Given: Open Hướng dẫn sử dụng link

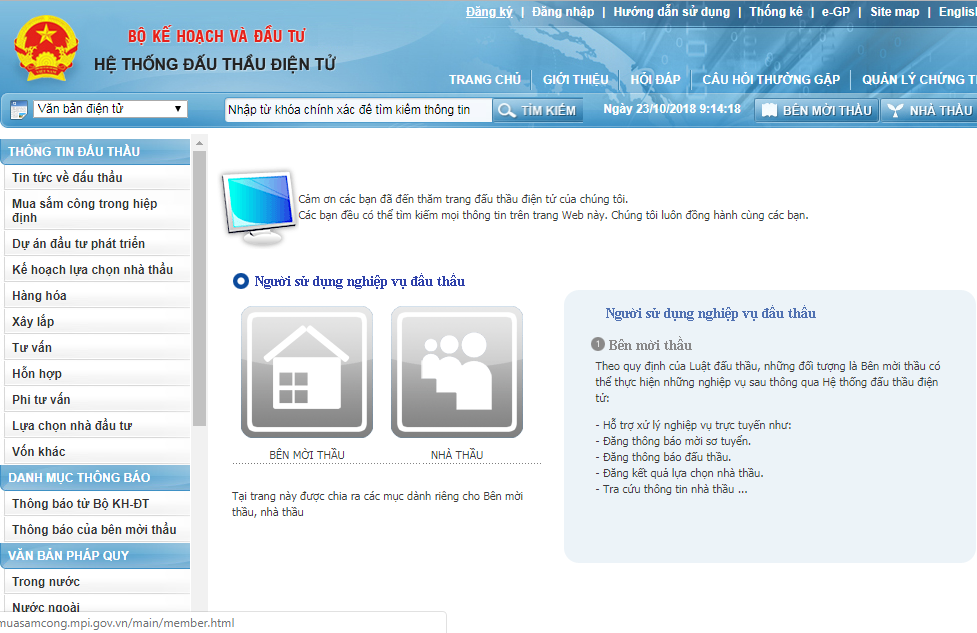Looking at the screenshot, I should point(671,12).
